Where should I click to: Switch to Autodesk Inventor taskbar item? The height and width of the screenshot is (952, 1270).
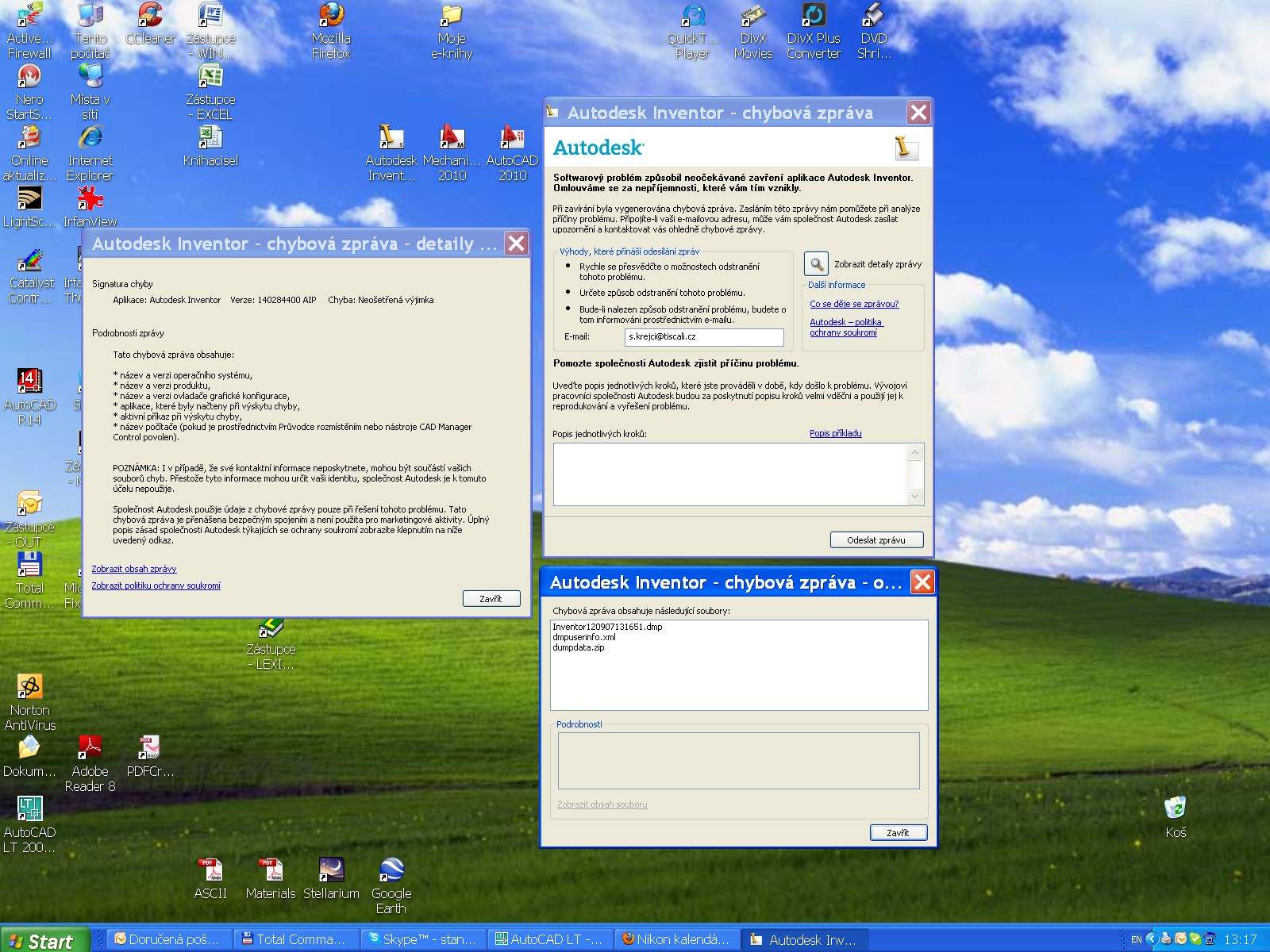[x=803, y=939]
